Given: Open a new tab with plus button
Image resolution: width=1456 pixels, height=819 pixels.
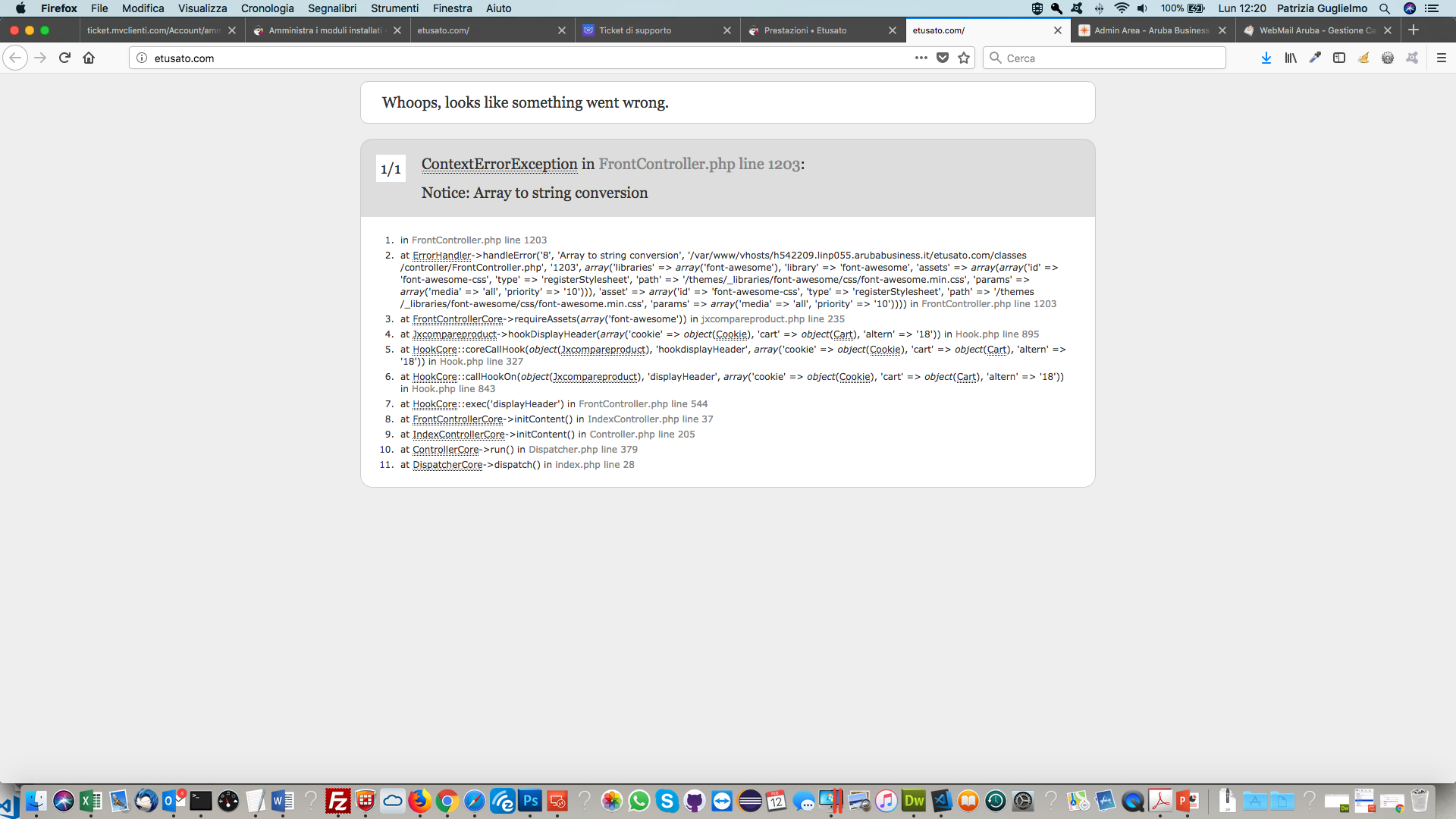Looking at the screenshot, I should pos(1414,30).
